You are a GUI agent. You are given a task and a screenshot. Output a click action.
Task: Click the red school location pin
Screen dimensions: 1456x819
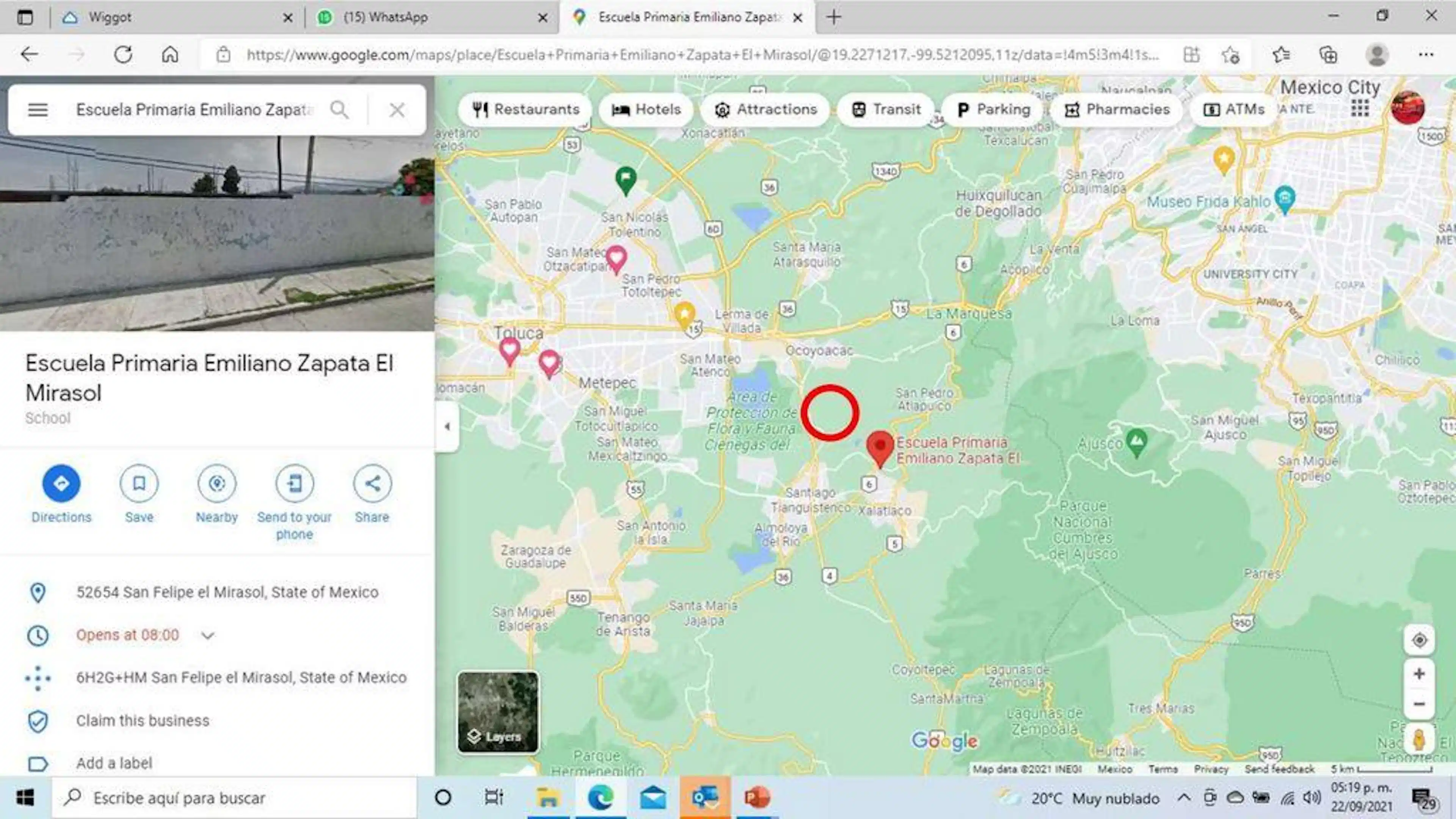tap(880, 449)
